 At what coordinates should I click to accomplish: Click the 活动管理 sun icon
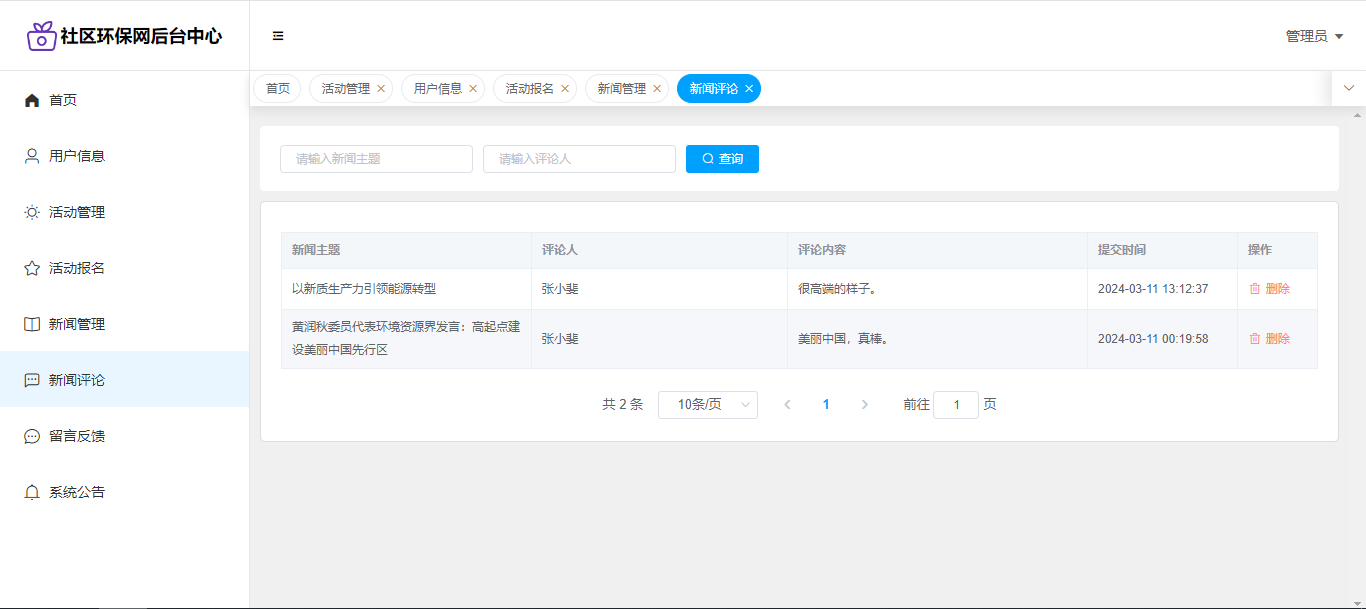[32, 212]
